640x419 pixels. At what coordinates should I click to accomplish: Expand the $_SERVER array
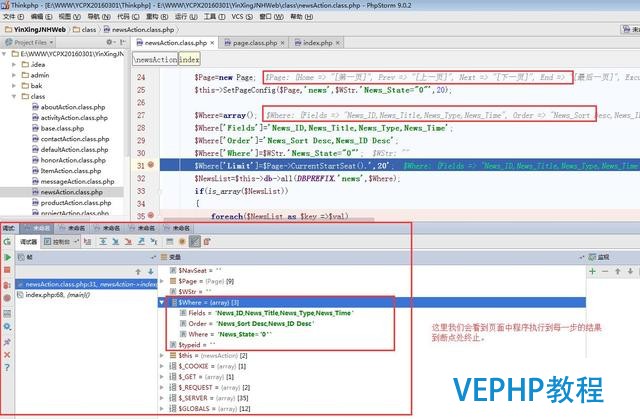point(162,398)
